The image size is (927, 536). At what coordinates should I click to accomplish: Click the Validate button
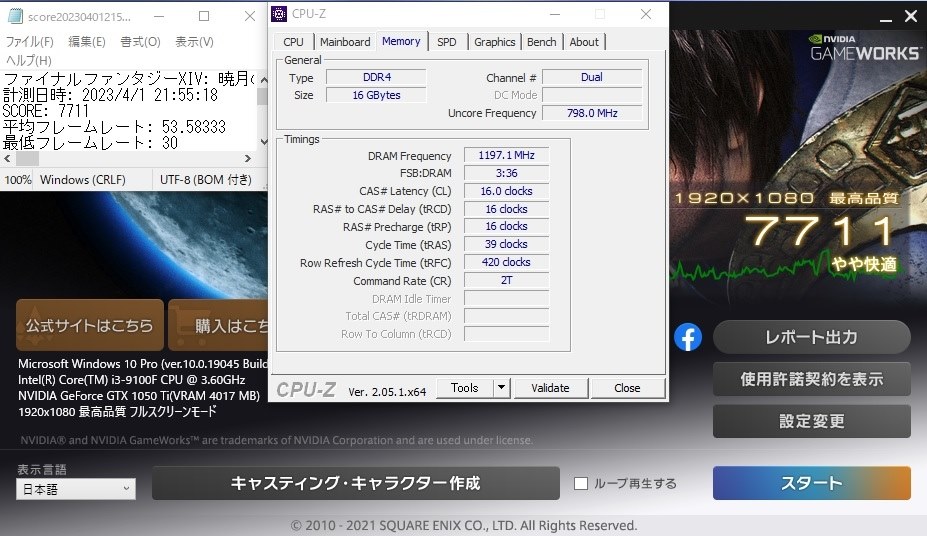550,388
